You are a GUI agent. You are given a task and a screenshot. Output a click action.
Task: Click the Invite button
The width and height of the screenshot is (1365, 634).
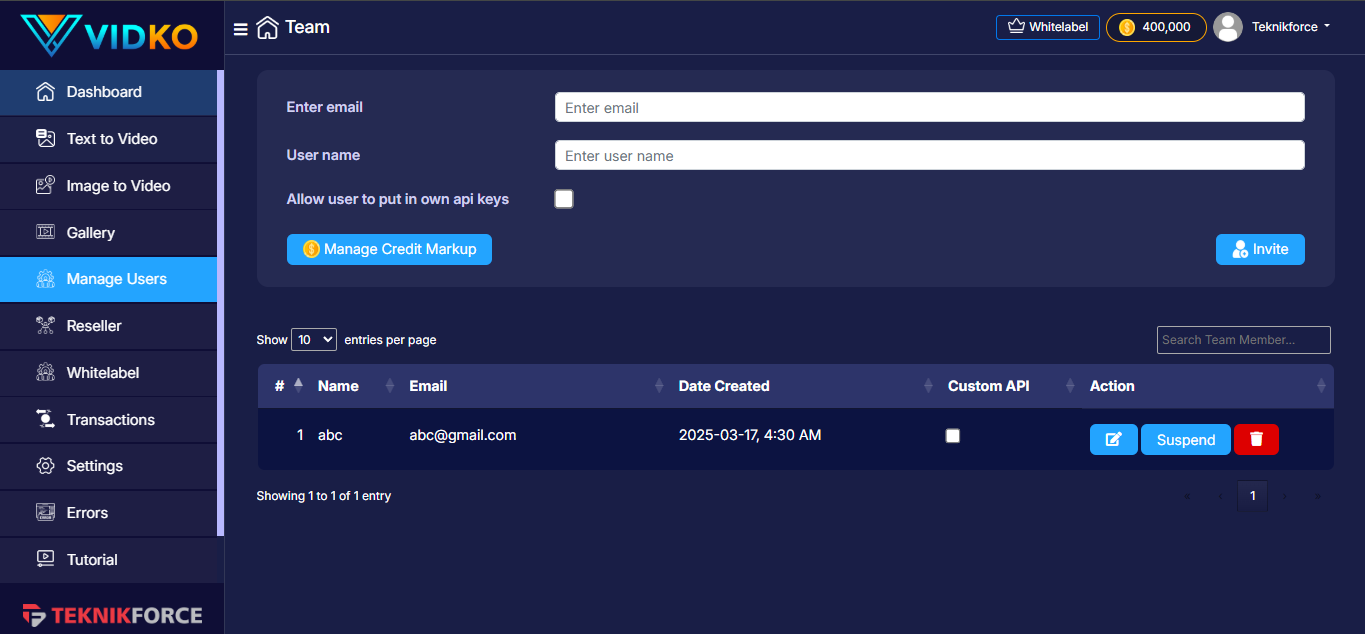coord(1259,250)
